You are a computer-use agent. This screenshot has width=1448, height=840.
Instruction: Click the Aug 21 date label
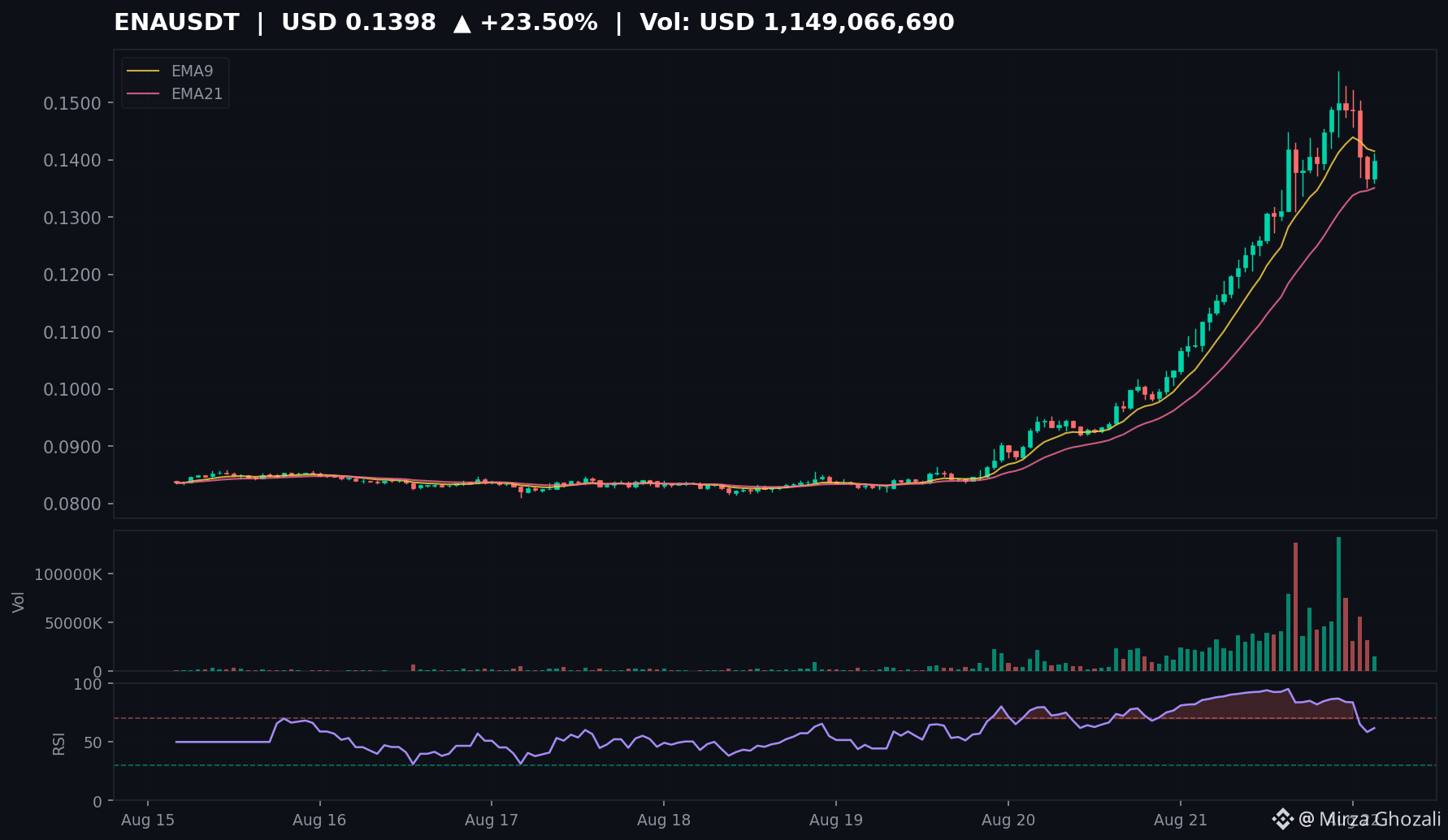(x=1181, y=821)
